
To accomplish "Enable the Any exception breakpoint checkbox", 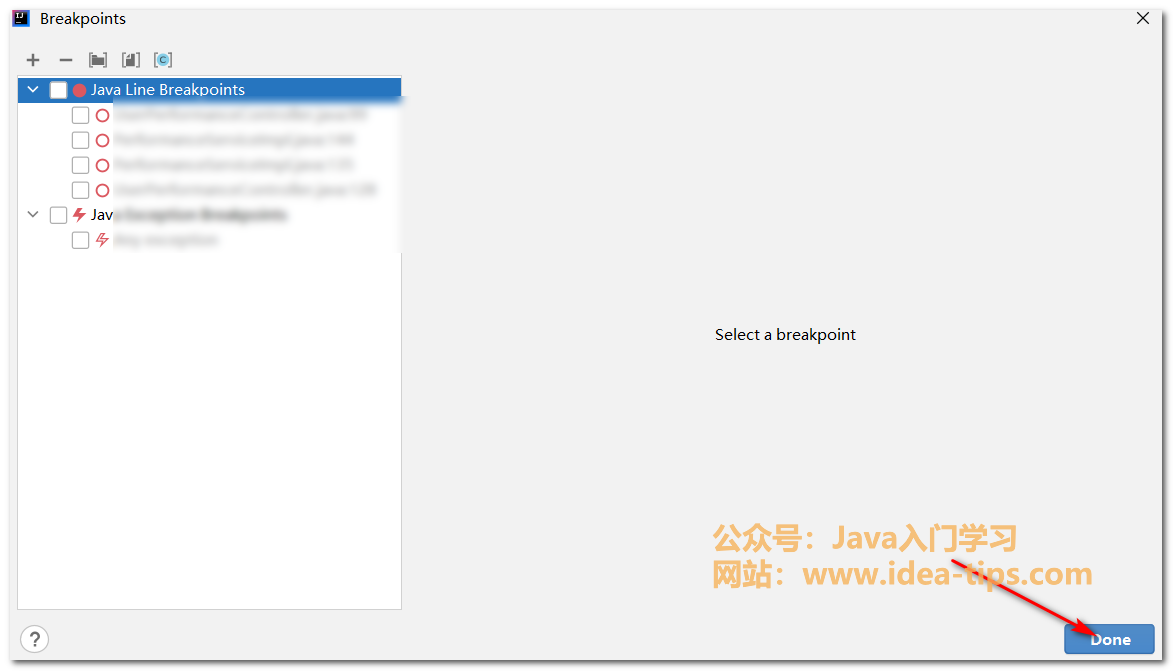I will click(x=80, y=240).
